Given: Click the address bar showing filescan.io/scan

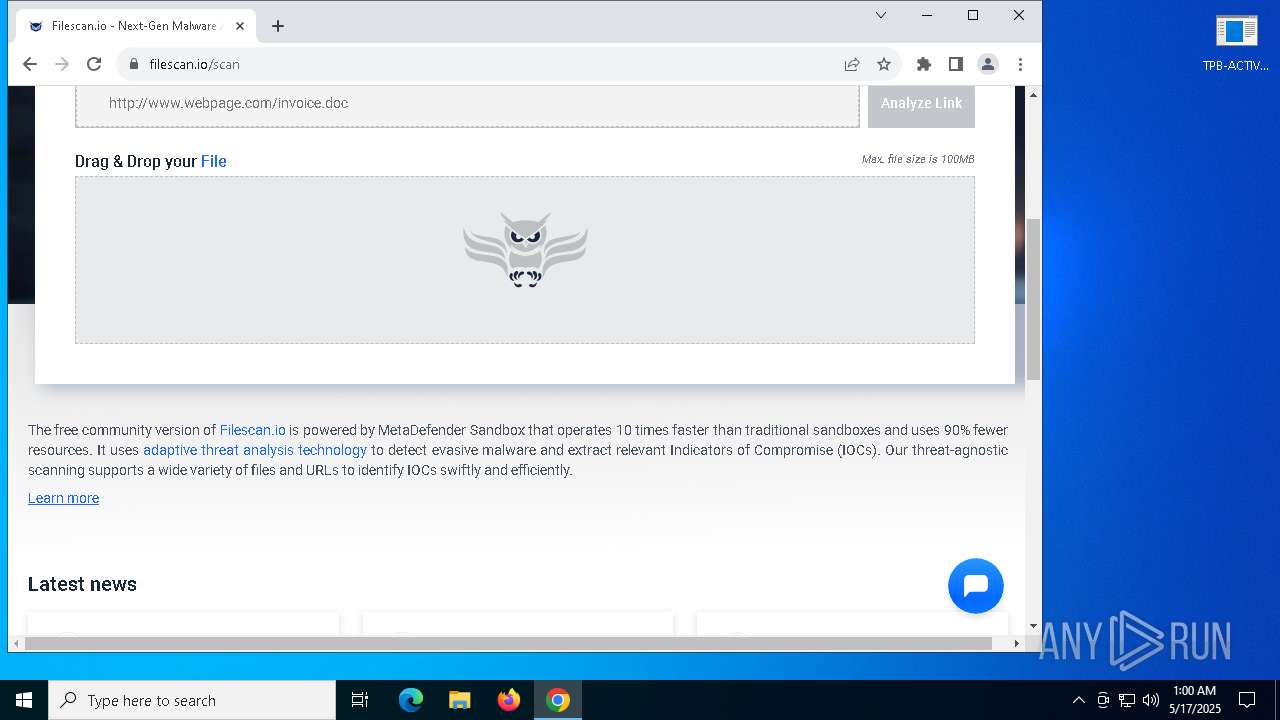Looking at the screenshot, I should click(x=490, y=64).
